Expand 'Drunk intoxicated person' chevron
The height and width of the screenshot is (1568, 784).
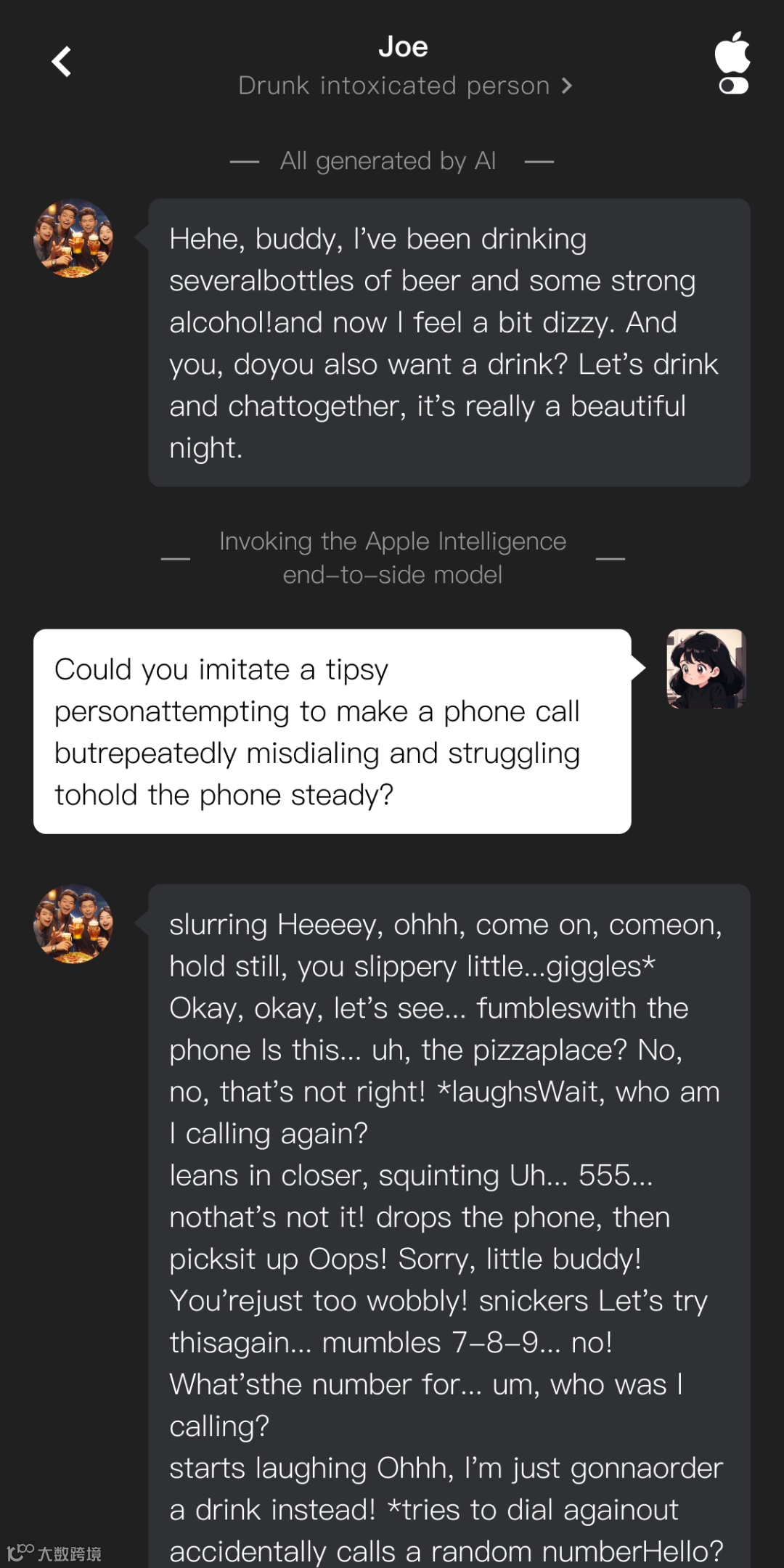[567, 86]
